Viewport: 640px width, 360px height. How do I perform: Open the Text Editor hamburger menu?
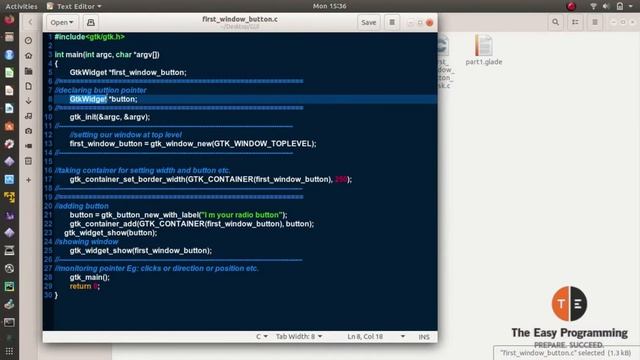[392, 22]
